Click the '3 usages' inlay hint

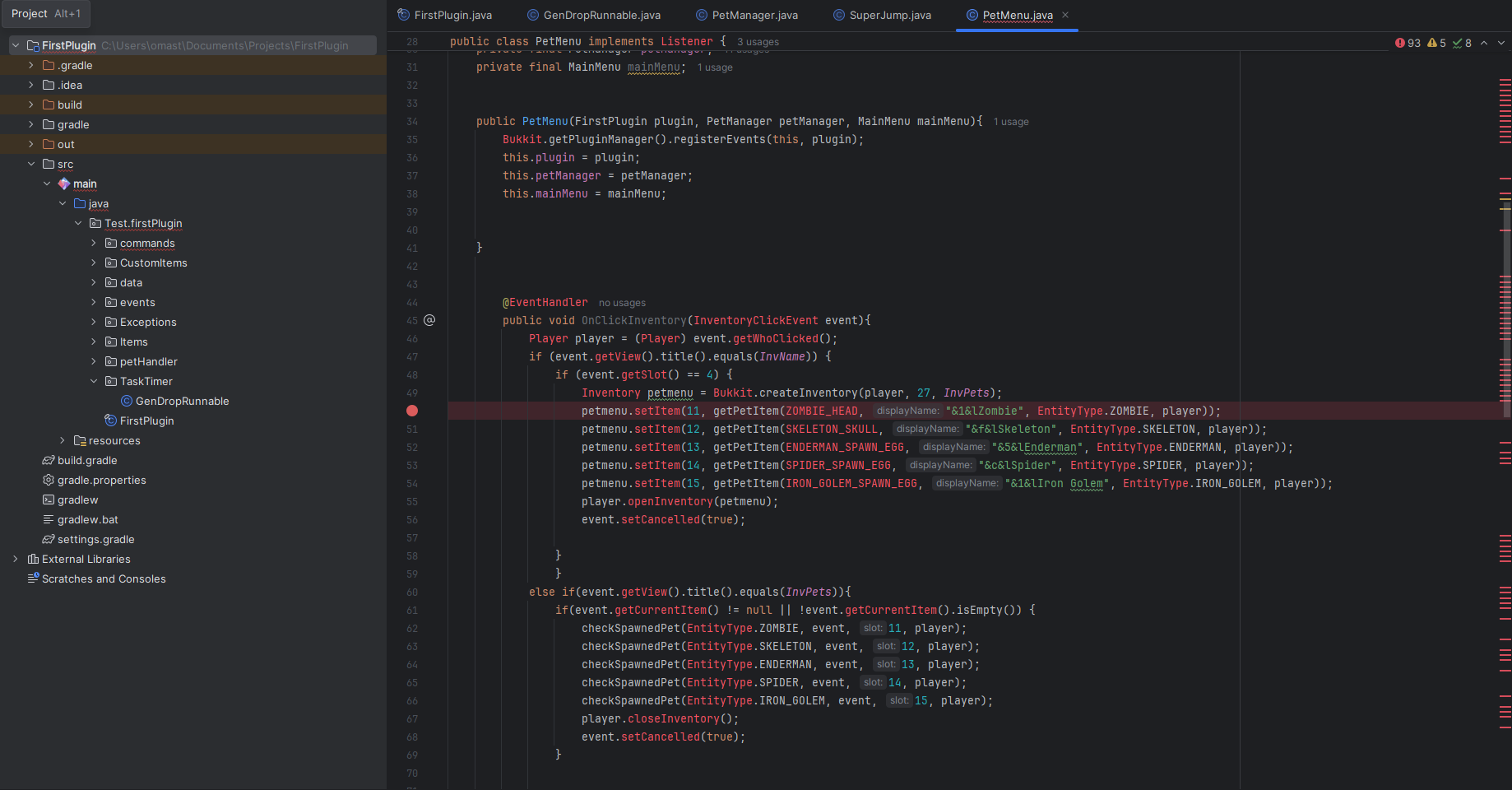click(758, 42)
